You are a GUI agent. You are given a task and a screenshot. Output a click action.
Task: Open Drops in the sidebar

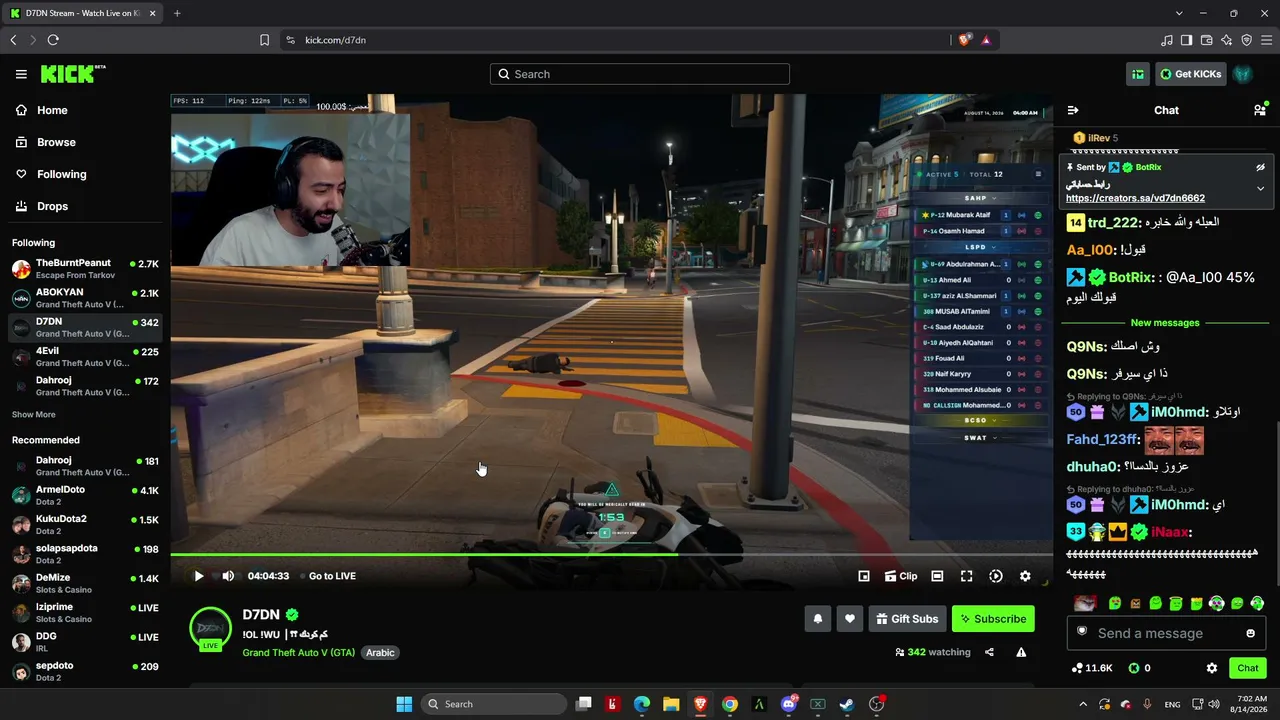pos(85,206)
